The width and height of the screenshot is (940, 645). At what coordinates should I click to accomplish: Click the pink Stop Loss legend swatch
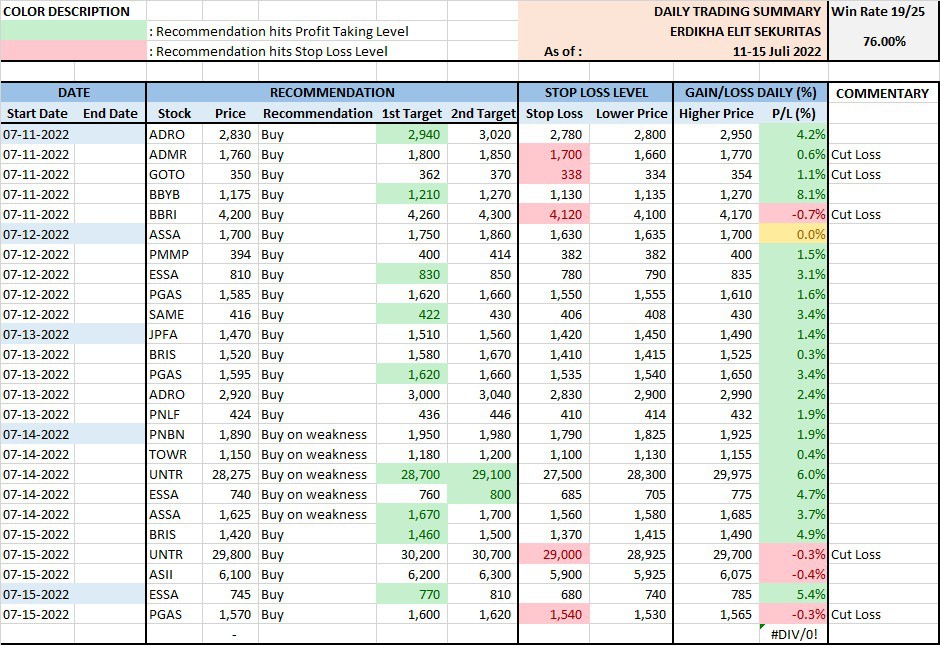pos(73,51)
